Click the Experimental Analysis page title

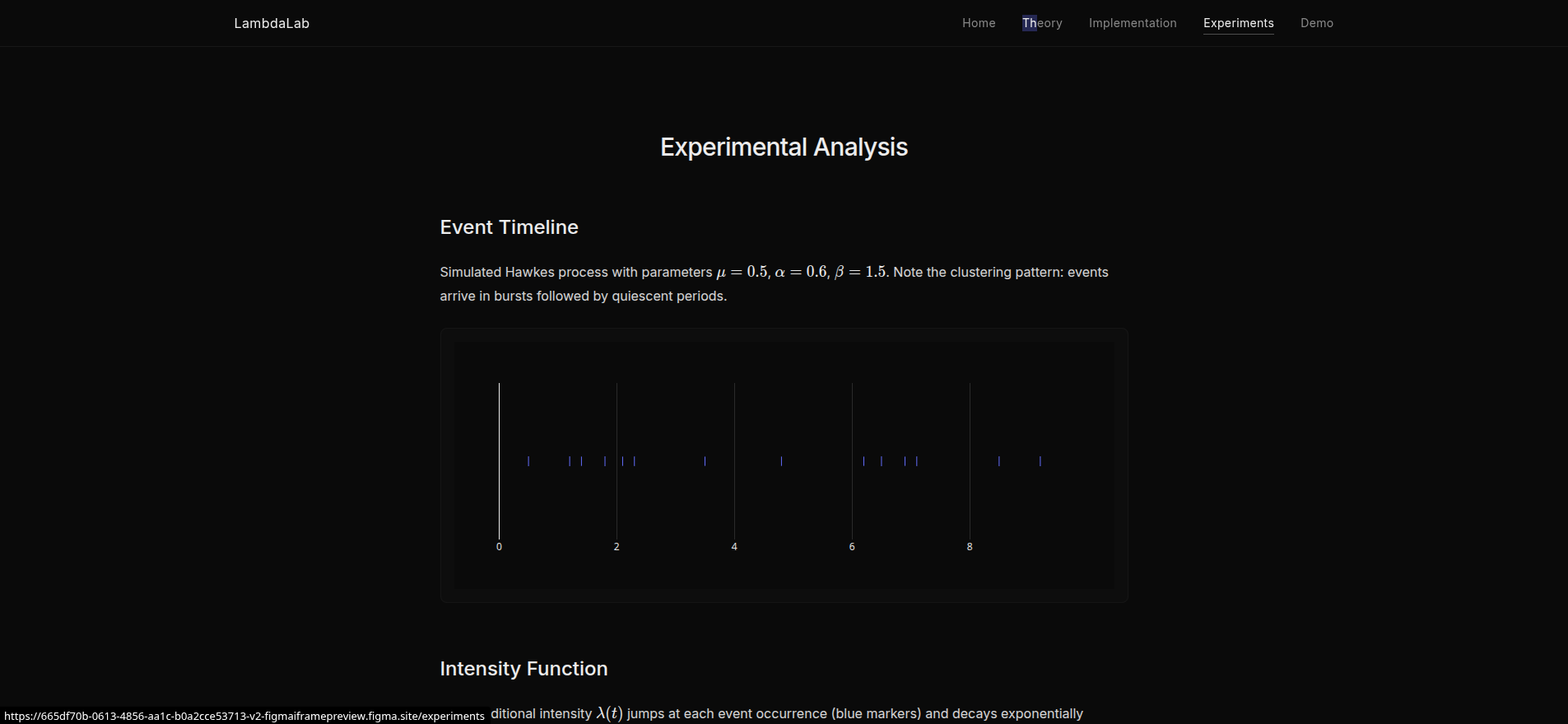click(784, 147)
